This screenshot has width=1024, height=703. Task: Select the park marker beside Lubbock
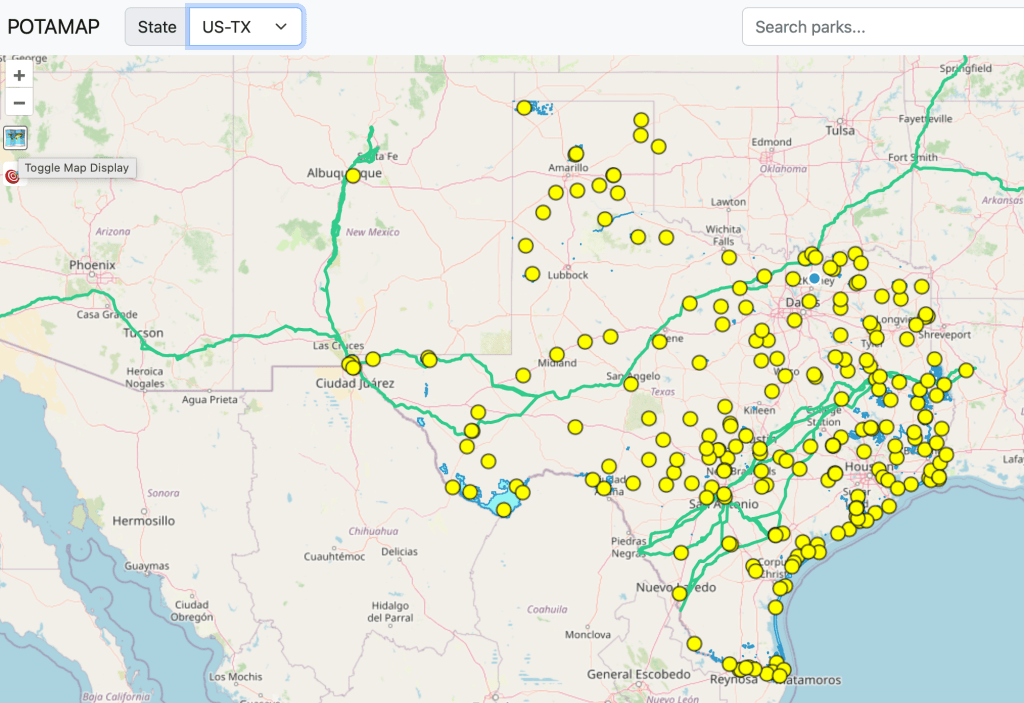click(532, 274)
